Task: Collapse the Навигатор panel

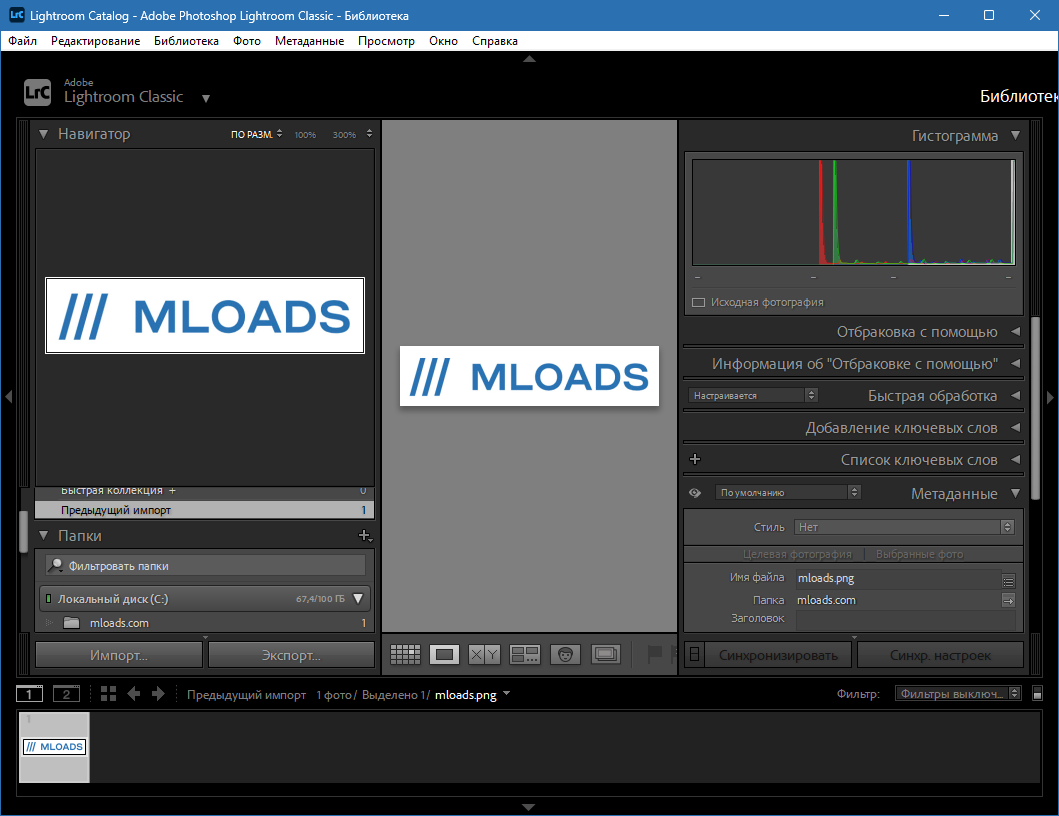Action: click(x=43, y=134)
